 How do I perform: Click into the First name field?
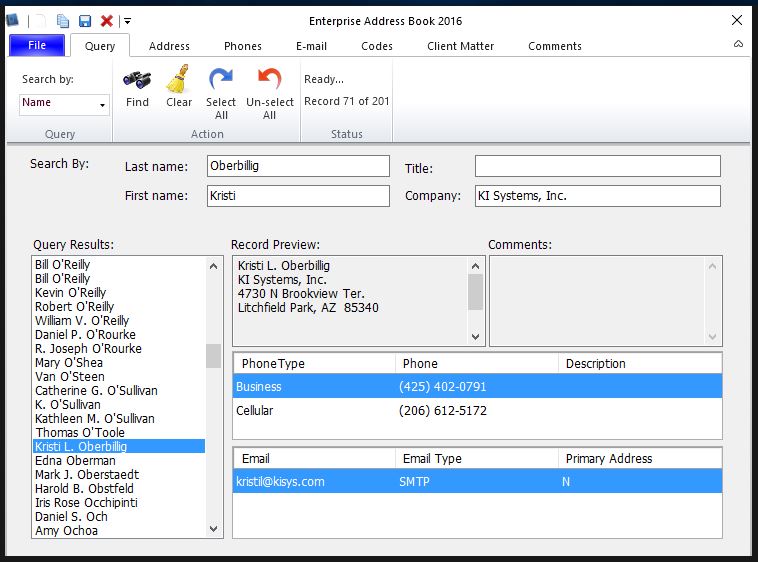point(298,196)
